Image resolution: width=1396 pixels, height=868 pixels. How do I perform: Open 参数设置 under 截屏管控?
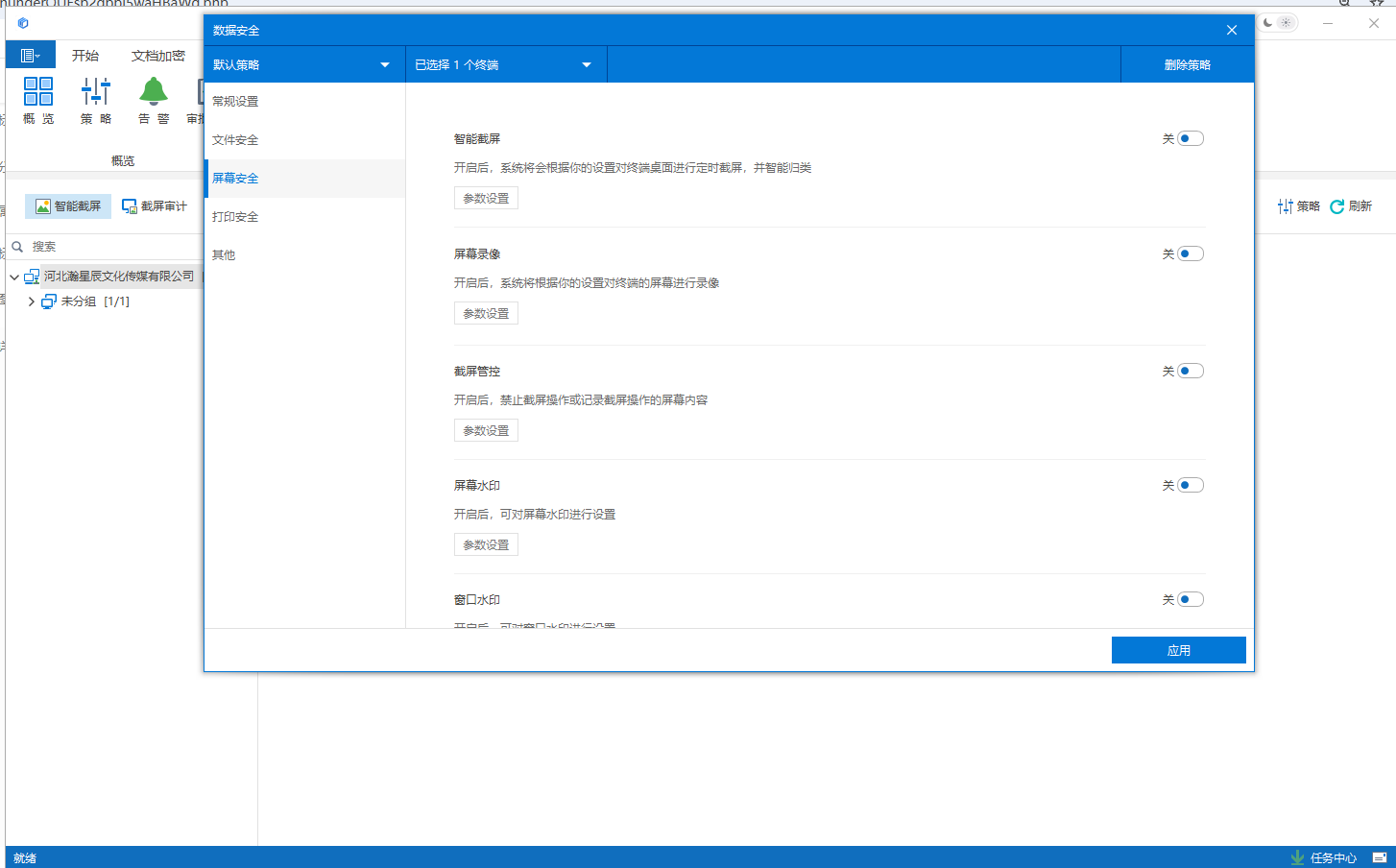[x=486, y=431]
